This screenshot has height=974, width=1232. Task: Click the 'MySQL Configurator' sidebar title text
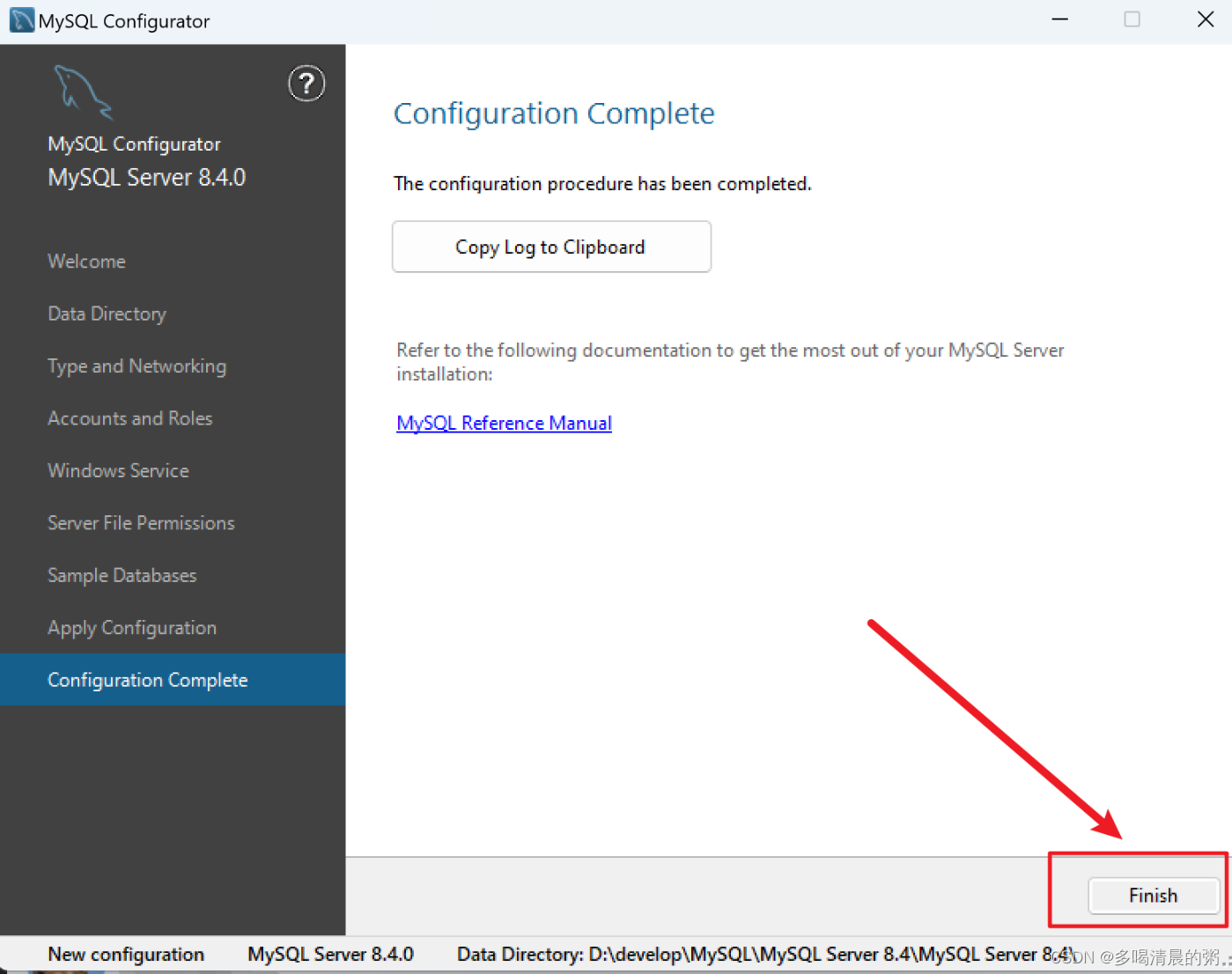pyautogui.click(x=134, y=144)
